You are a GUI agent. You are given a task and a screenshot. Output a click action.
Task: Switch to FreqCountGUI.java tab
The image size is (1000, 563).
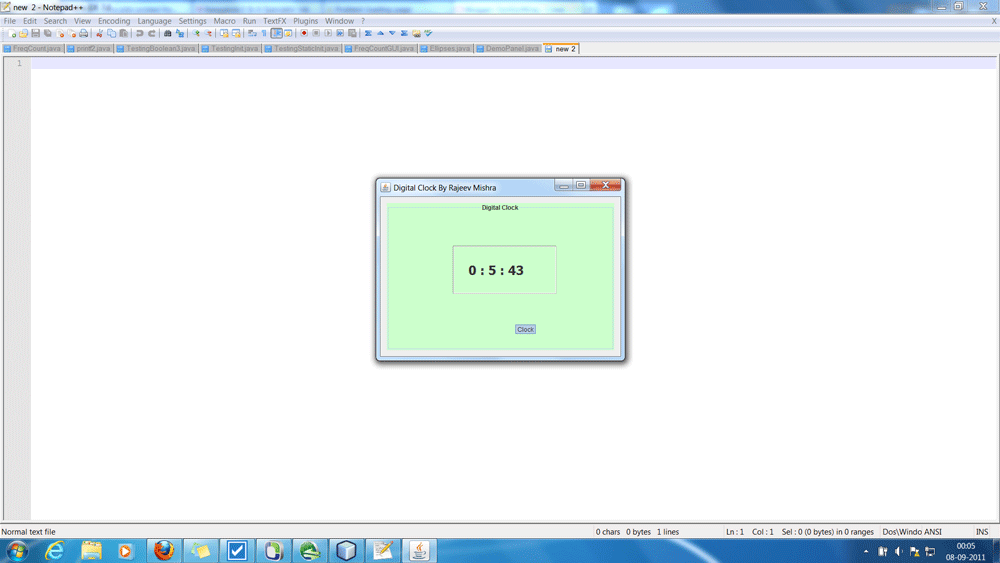(379, 48)
